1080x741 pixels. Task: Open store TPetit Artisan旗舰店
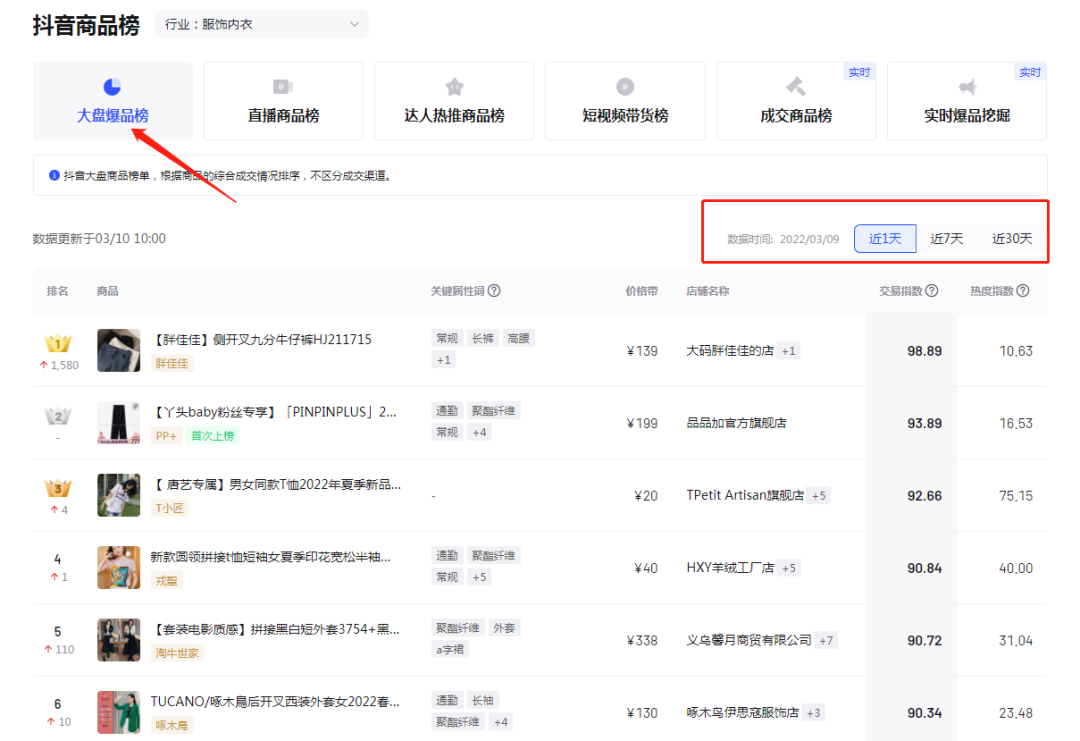[745, 495]
